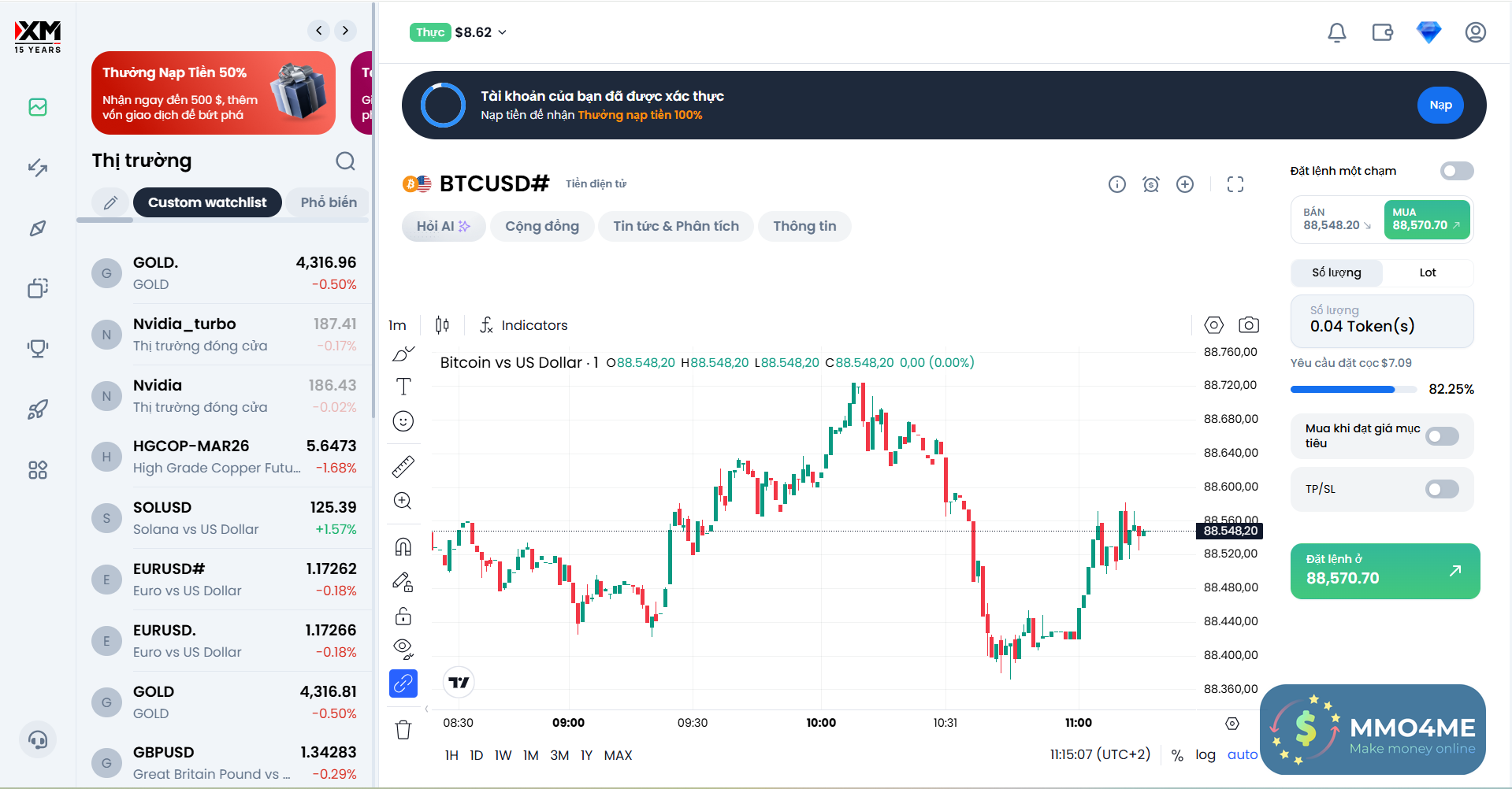Click the trash delete drawings icon
The height and width of the screenshot is (789, 1512).
(403, 730)
